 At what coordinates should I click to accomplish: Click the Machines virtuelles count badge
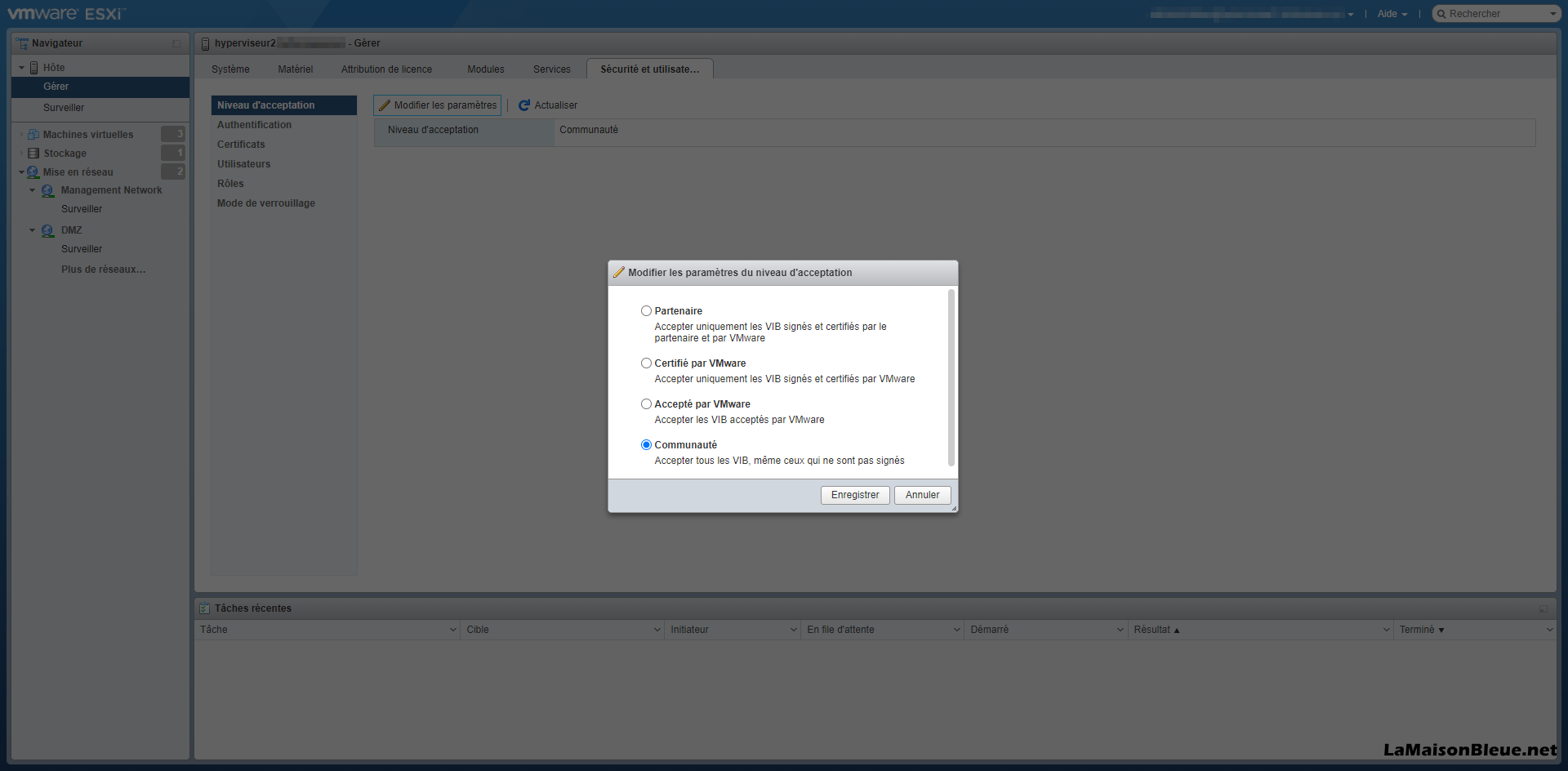pyautogui.click(x=173, y=134)
